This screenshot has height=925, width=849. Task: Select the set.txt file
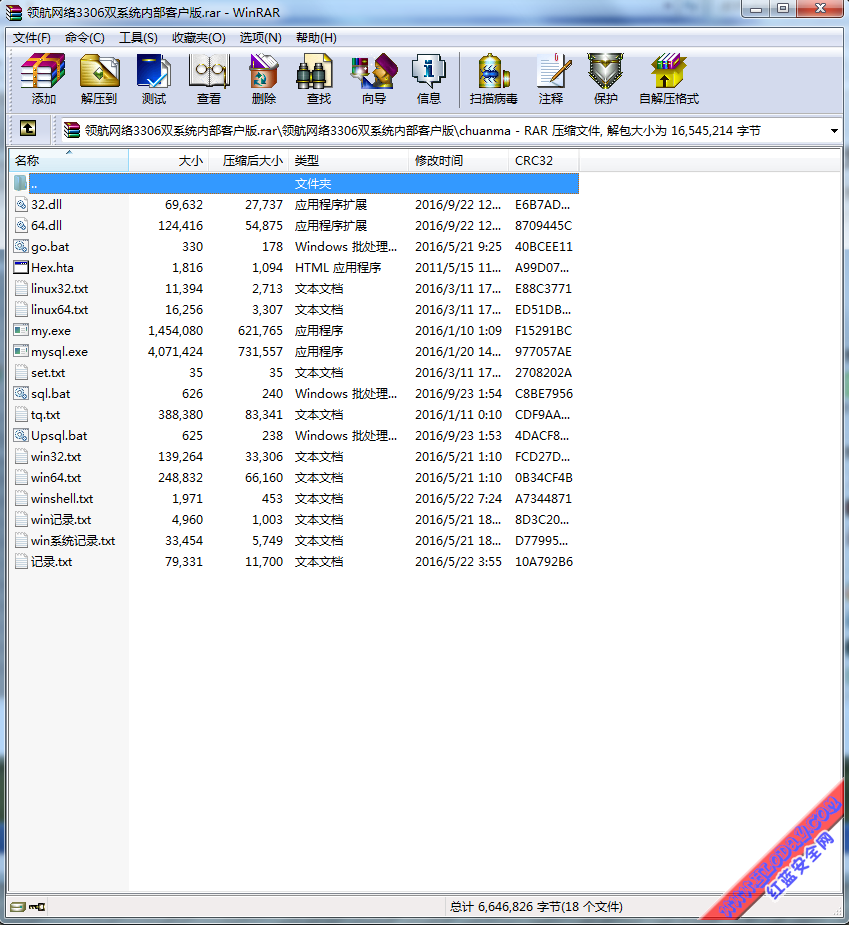(48, 373)
